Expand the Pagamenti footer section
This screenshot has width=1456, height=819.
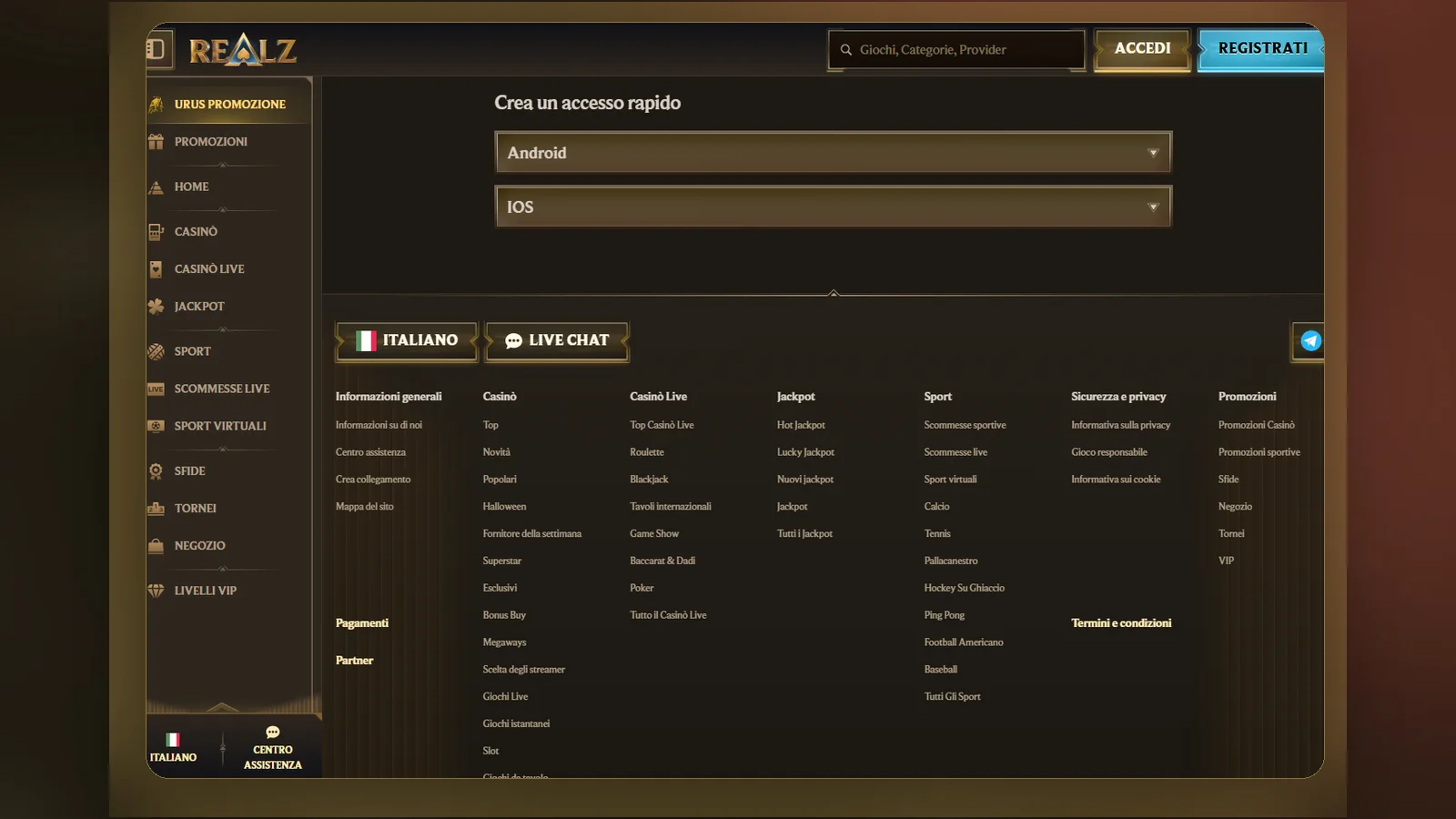[362, 623]
